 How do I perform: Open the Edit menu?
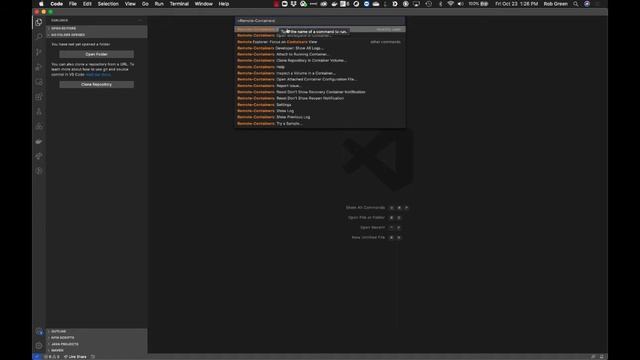(87, 4)
